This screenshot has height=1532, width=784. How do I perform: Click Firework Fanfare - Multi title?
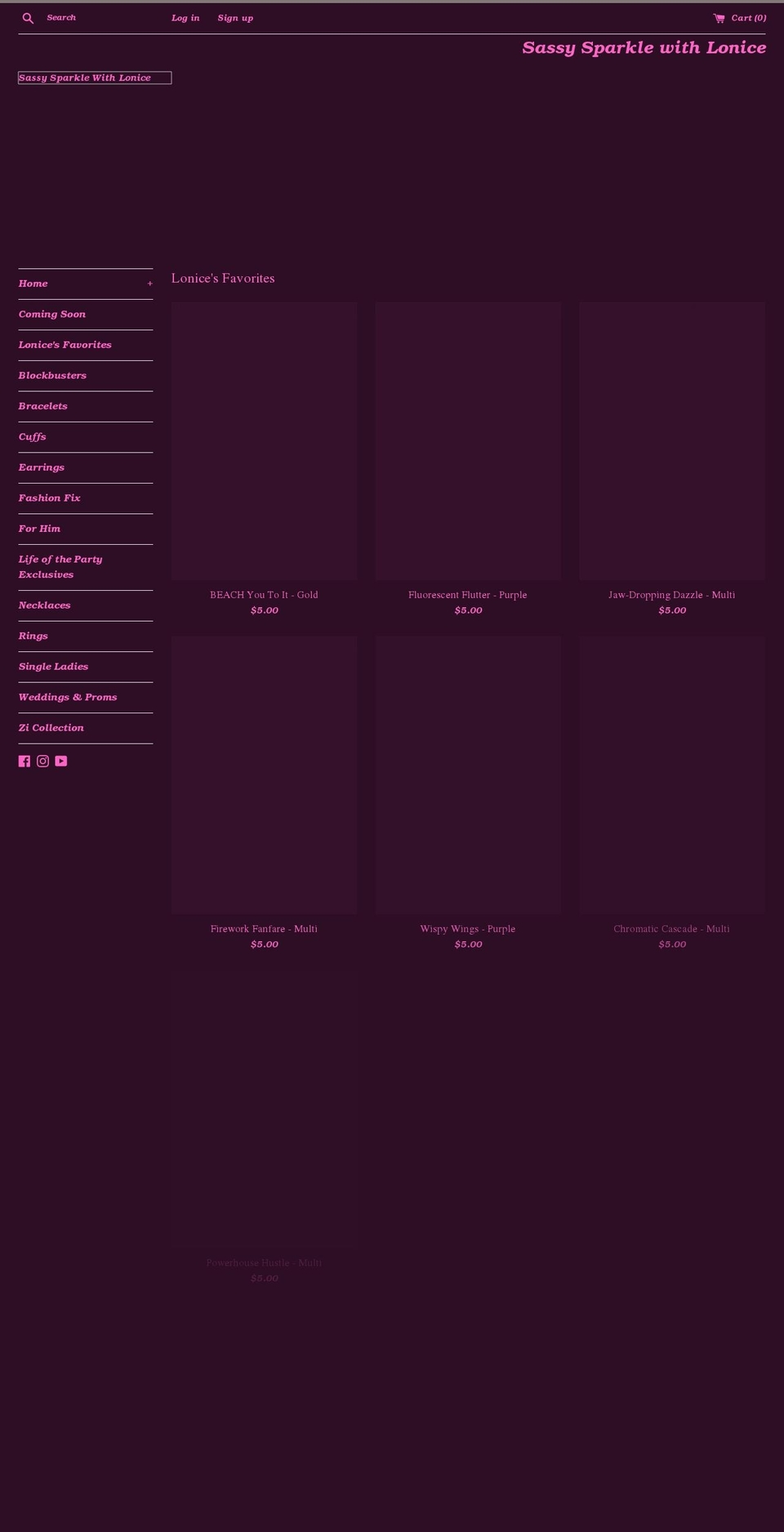coord(264,929)
